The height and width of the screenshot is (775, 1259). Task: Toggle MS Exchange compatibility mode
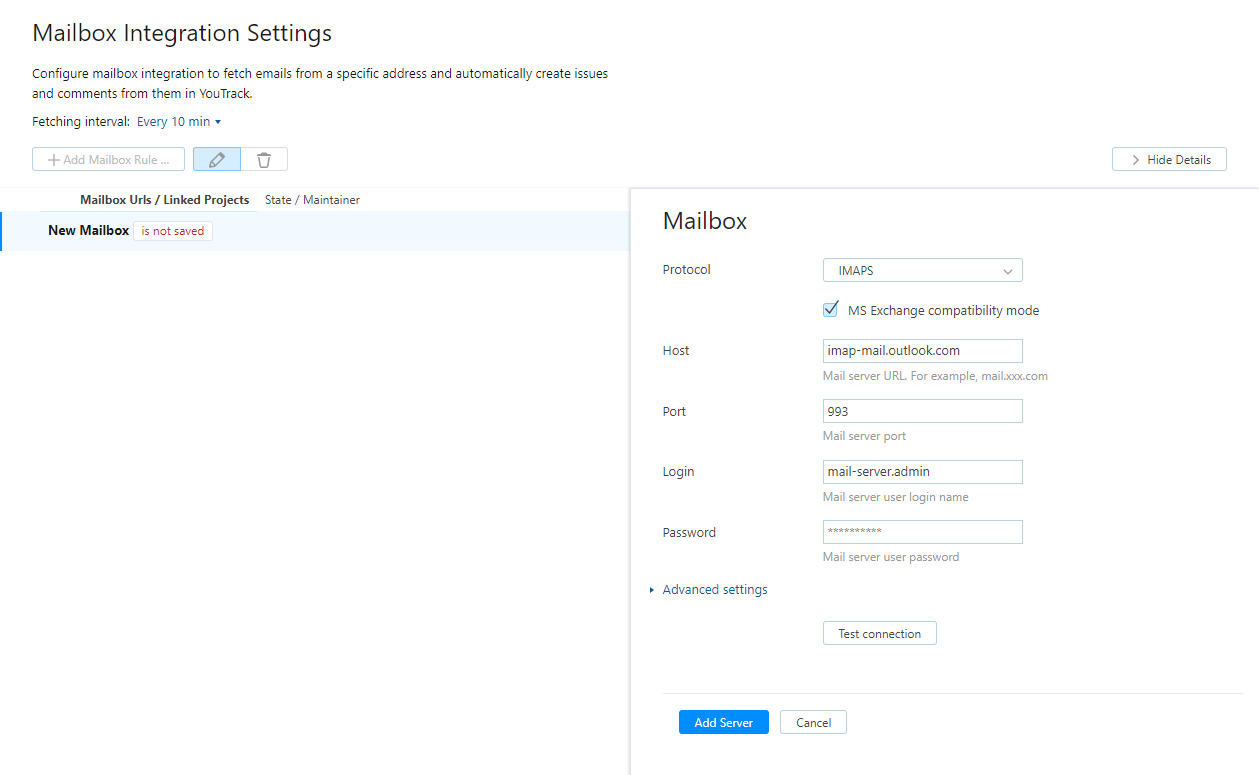tap(830, 309)
